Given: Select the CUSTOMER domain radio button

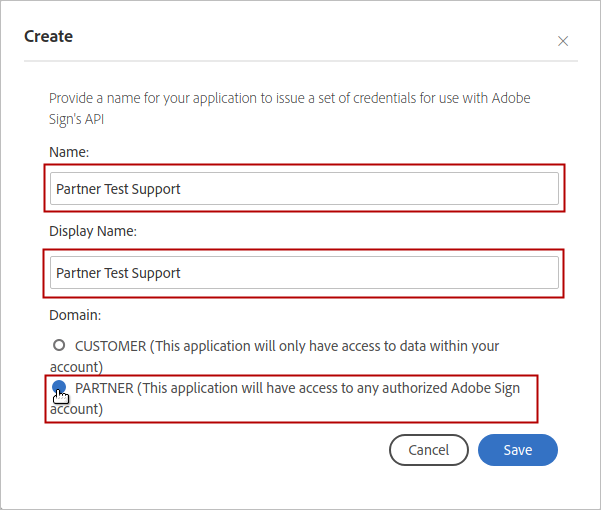Looking at the screenshot, I should (x=59, y=345).
